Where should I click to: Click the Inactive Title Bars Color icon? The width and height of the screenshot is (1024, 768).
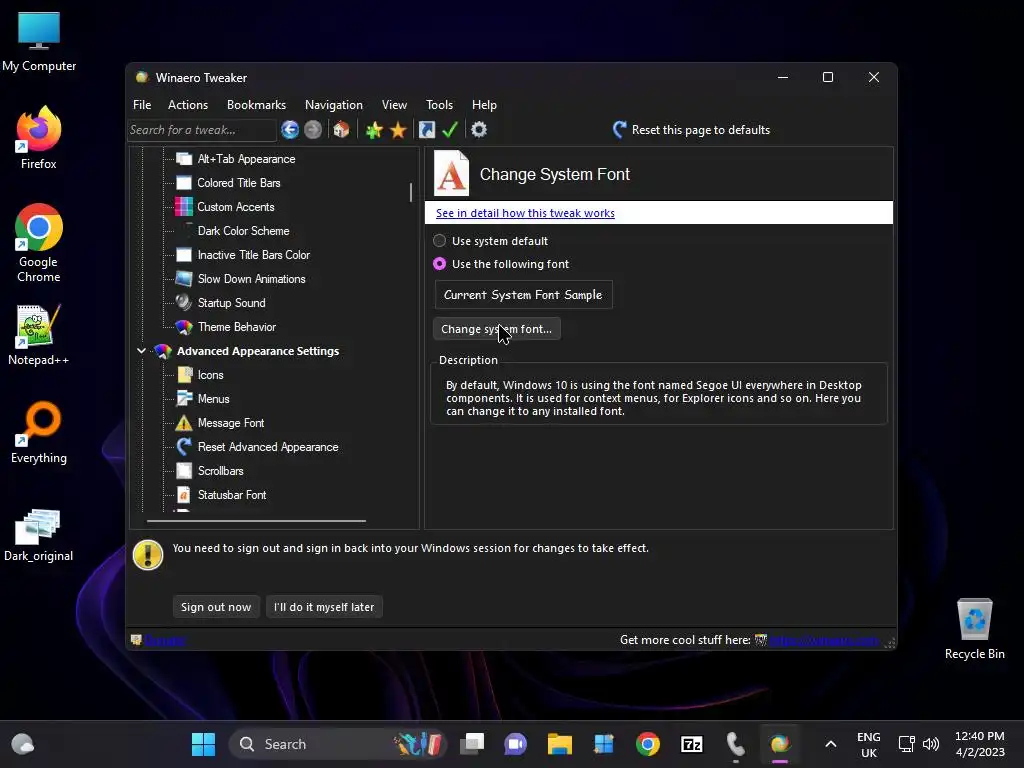click(184, 255)
